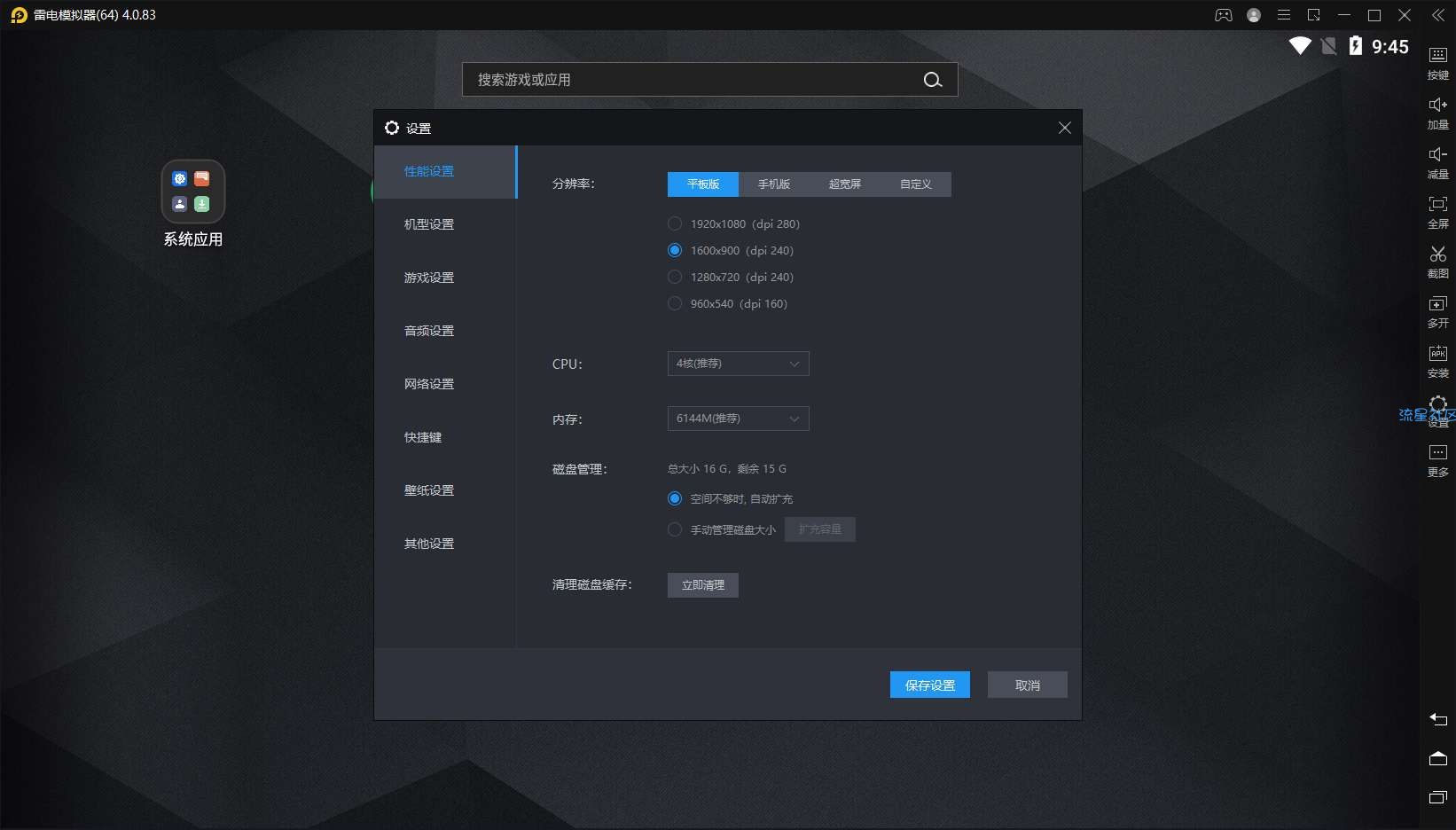Click the search magnifier icon
The image size is (1456, 830).
tap(933, 80)
